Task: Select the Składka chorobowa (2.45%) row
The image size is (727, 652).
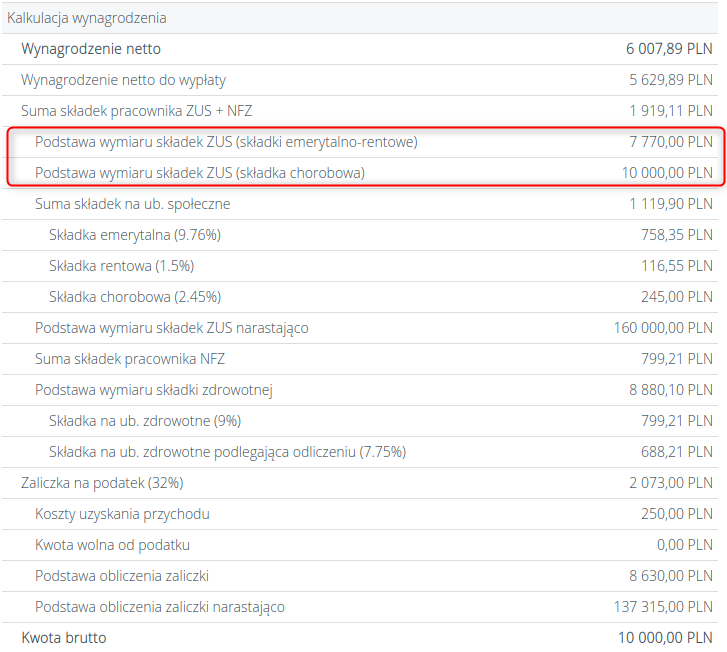Action: tap(134, 297)
